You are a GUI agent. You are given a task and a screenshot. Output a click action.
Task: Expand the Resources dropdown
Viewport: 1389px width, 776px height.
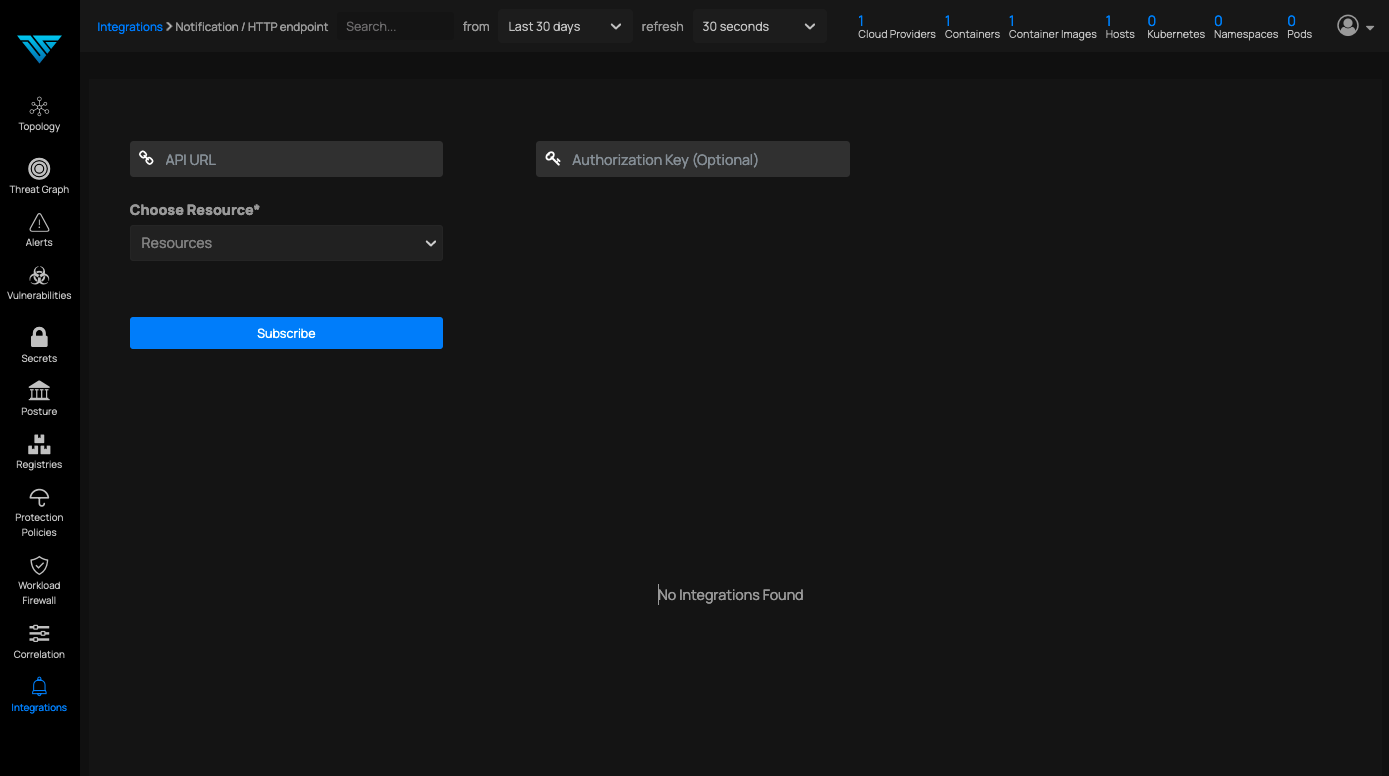pos(286,243)
